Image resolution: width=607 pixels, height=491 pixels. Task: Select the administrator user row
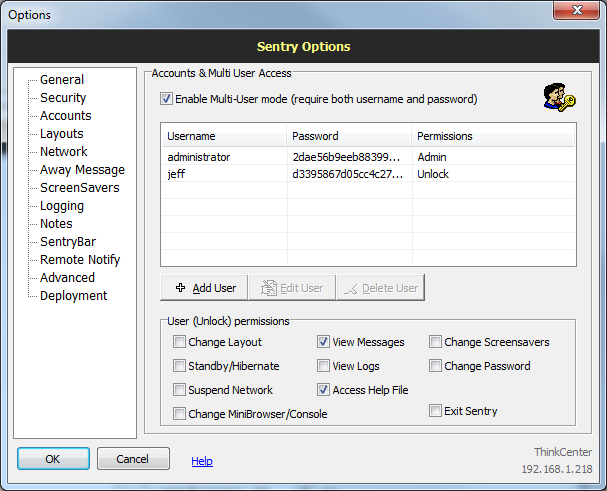point(368,157)
